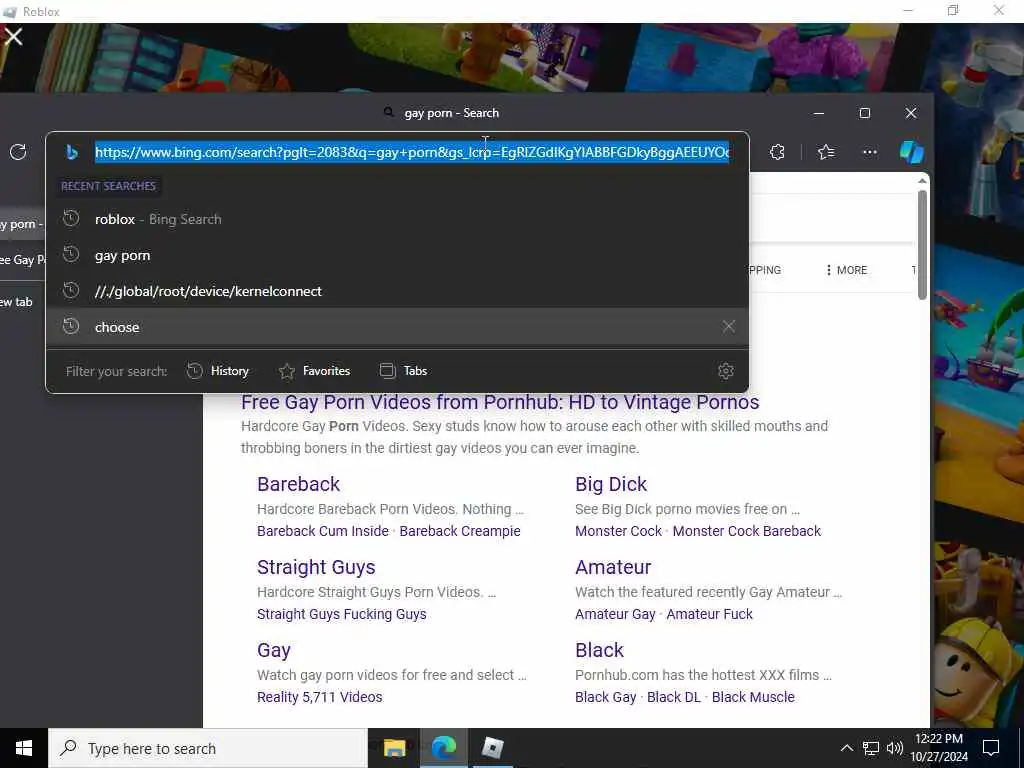Click the page scrollbar thumb
Screen dimensions: 1024x768
pos(922,245)
